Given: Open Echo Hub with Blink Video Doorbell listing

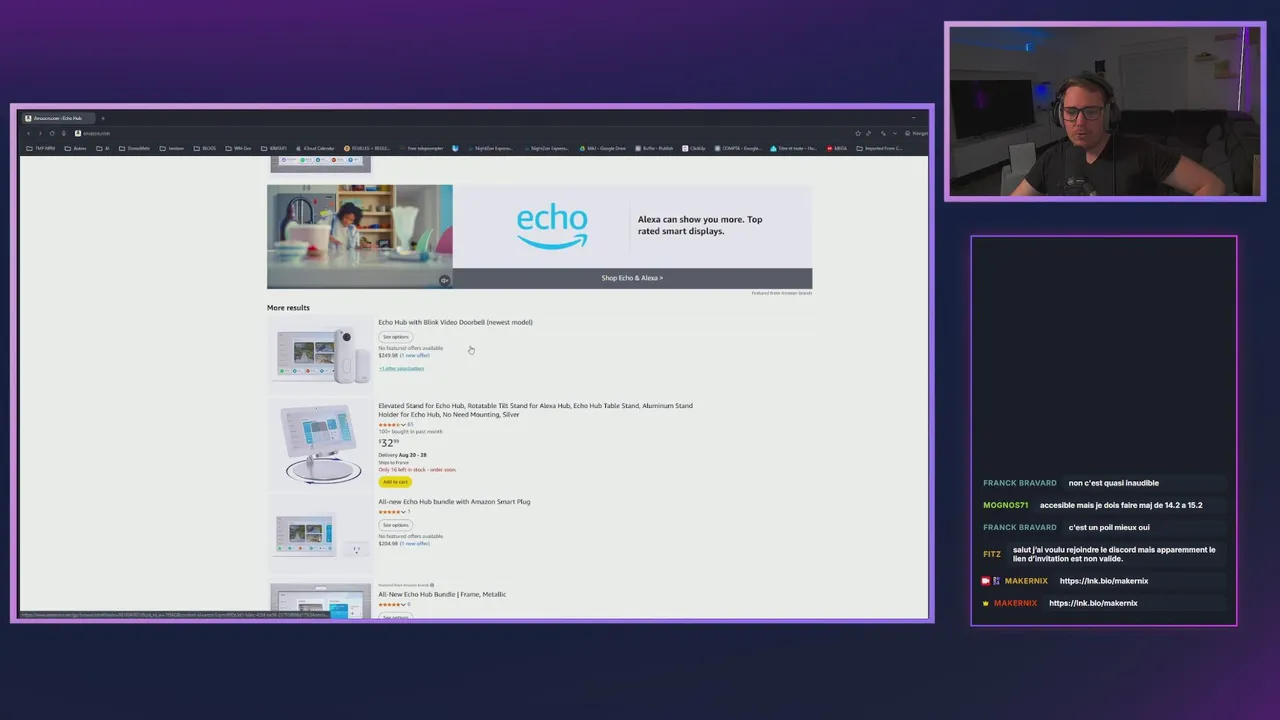Looking at the screenshot, I should coord(455,322).
